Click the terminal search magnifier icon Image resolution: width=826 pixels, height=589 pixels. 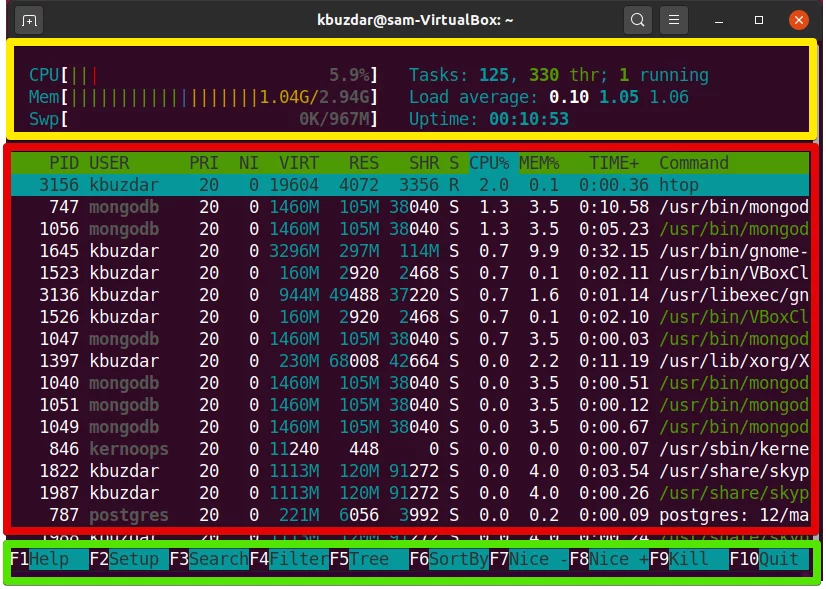tap(637, 21)
